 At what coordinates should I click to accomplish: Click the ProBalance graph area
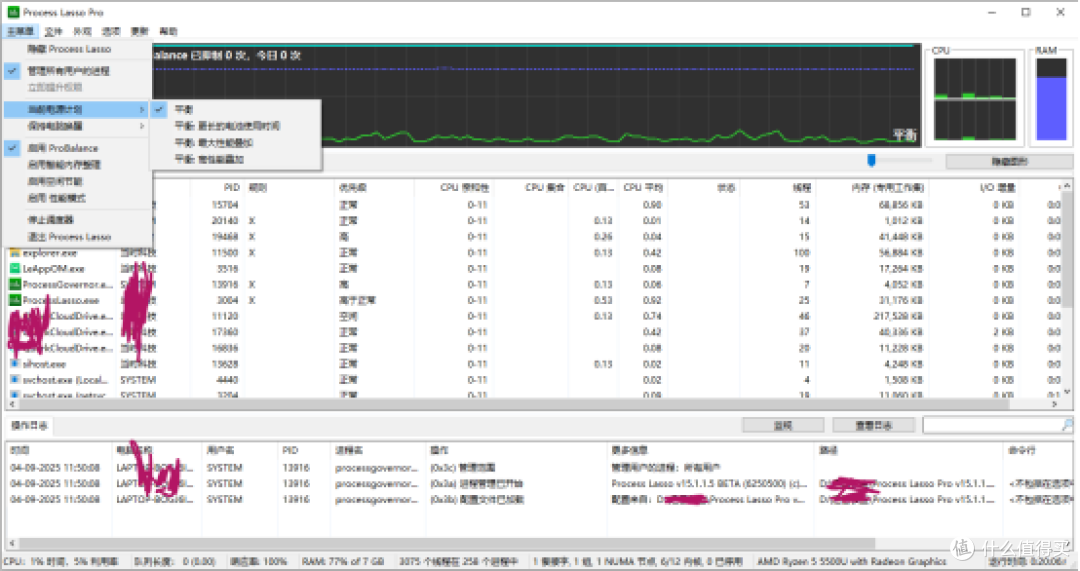[x=537, y=96]
